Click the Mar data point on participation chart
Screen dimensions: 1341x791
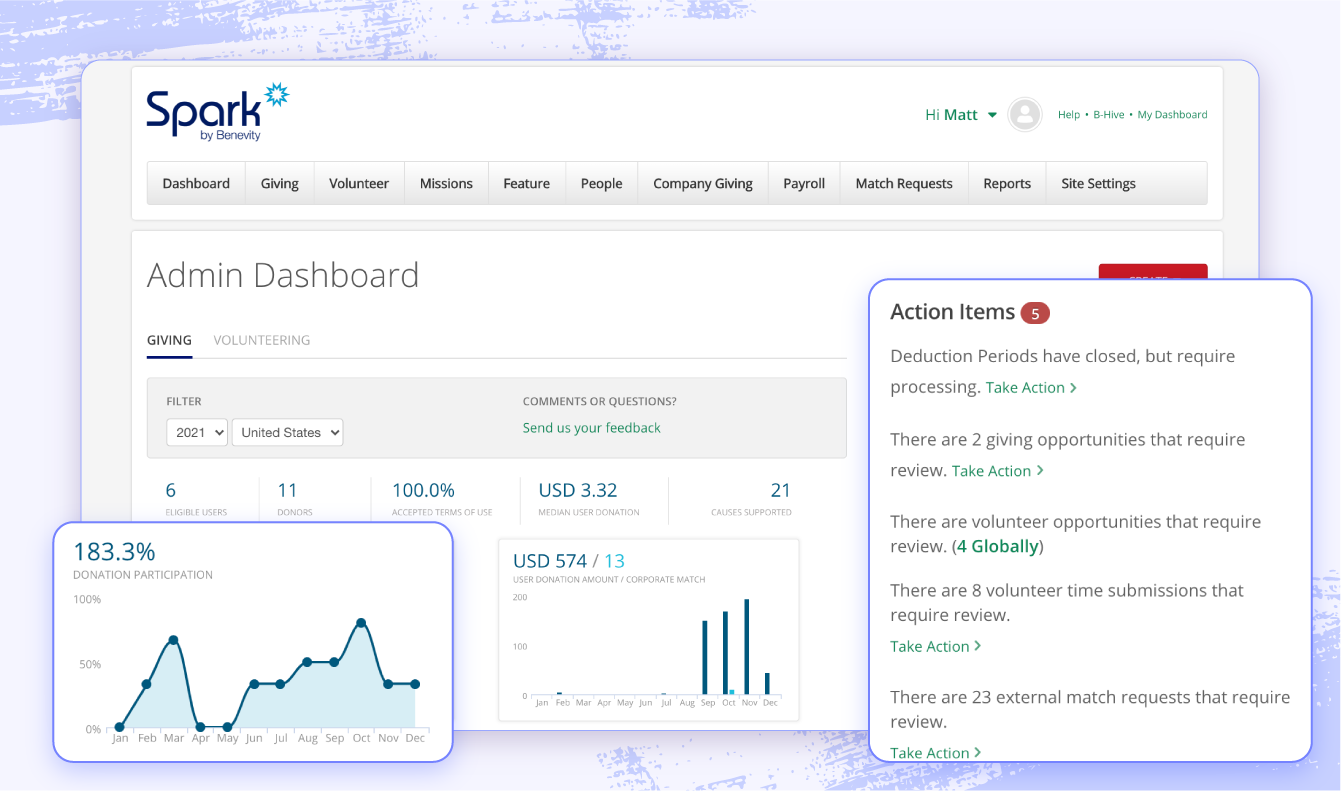coord(173,639)
